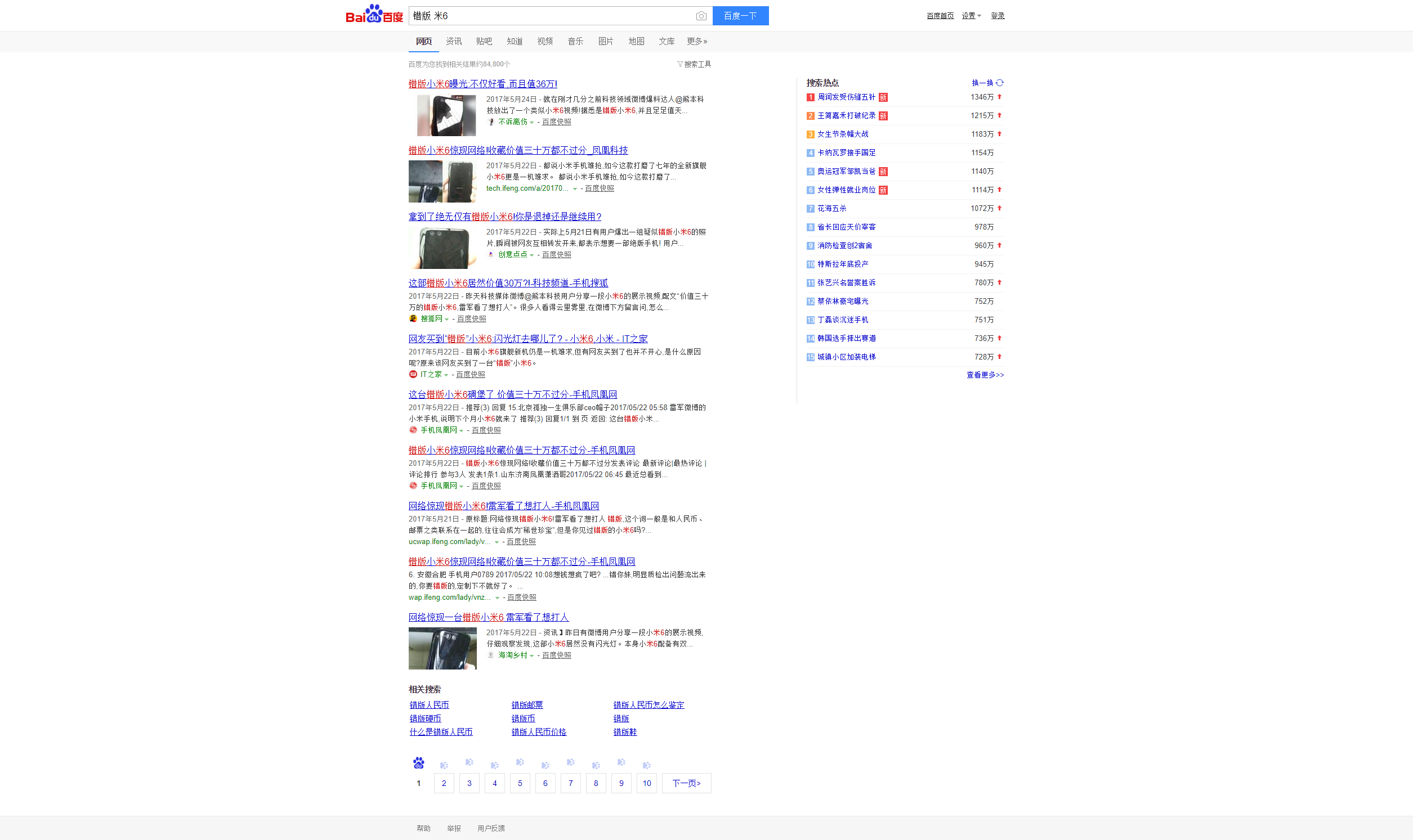Image resolution: width=1413 pixels, height=840 pixels.
Task: Click the camera image search icon
Action: point(701,16)
